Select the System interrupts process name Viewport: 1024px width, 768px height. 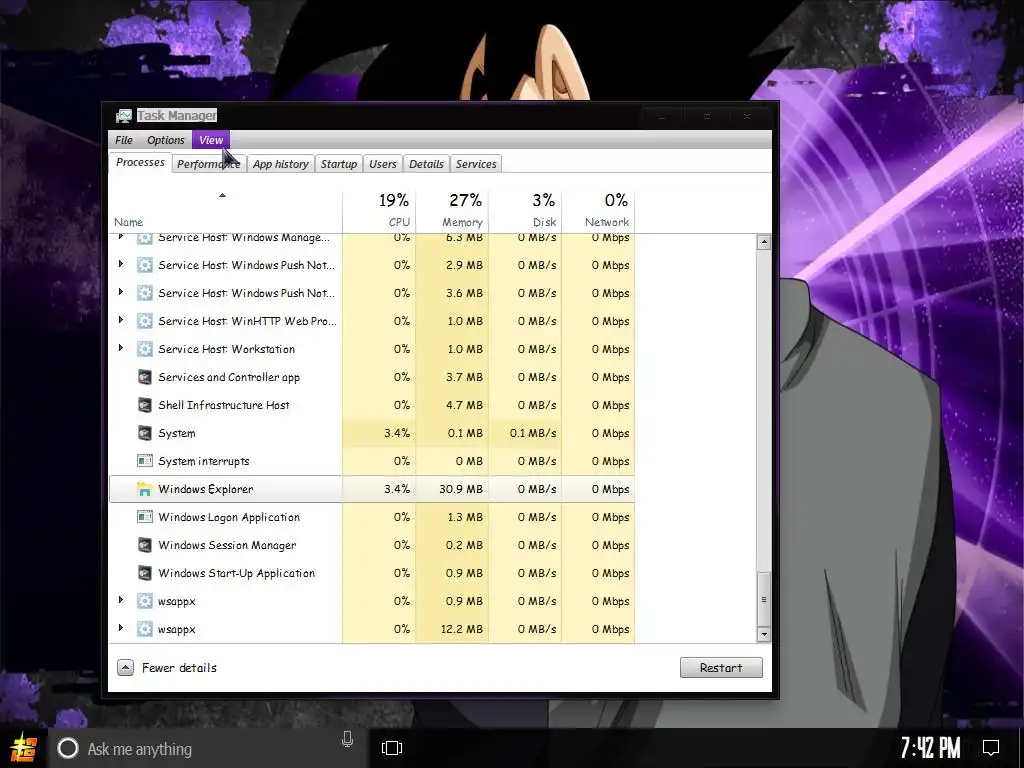(204, 461)
